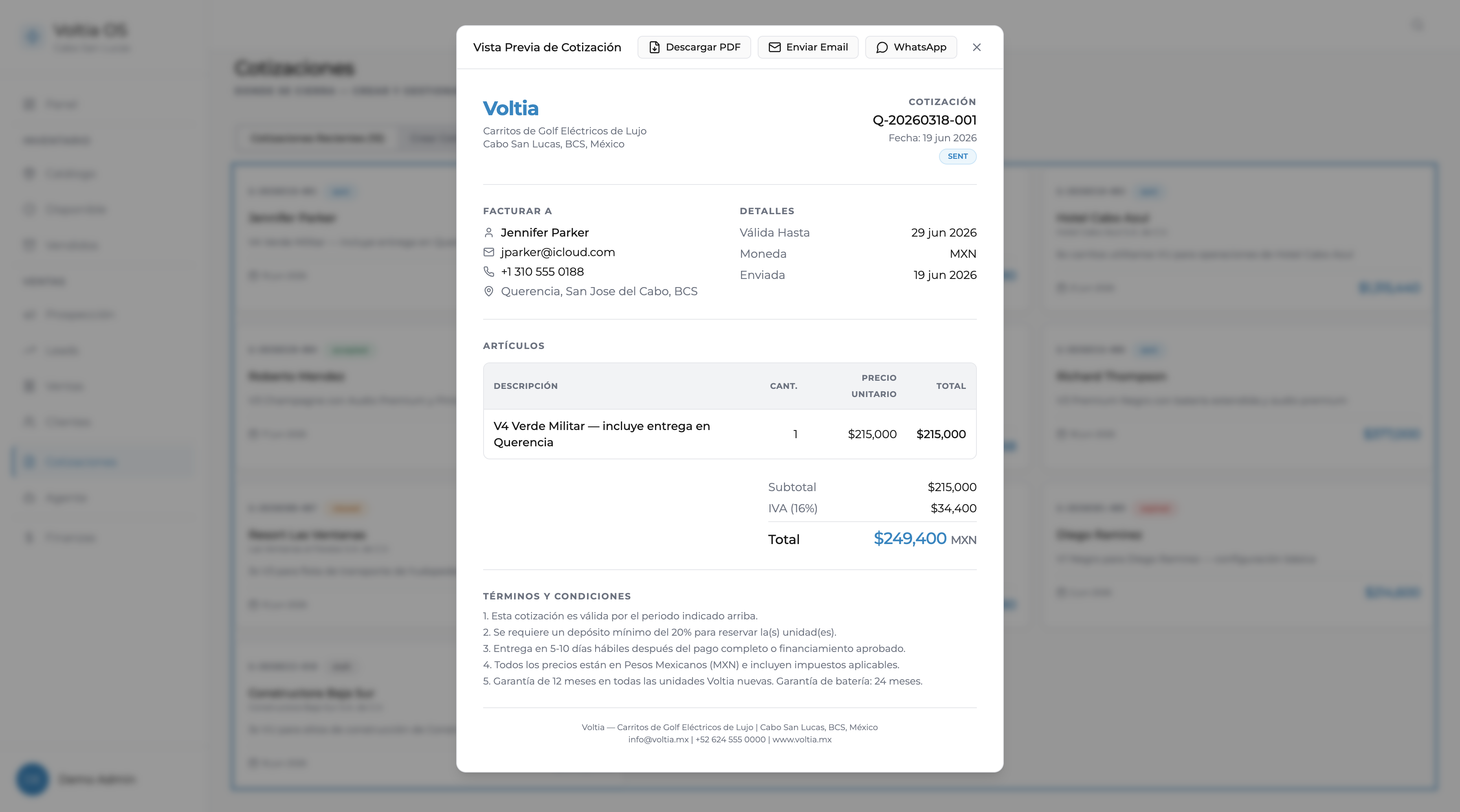
Task: Select quotation number Q-20260318-001
Action: pos(924,120)
